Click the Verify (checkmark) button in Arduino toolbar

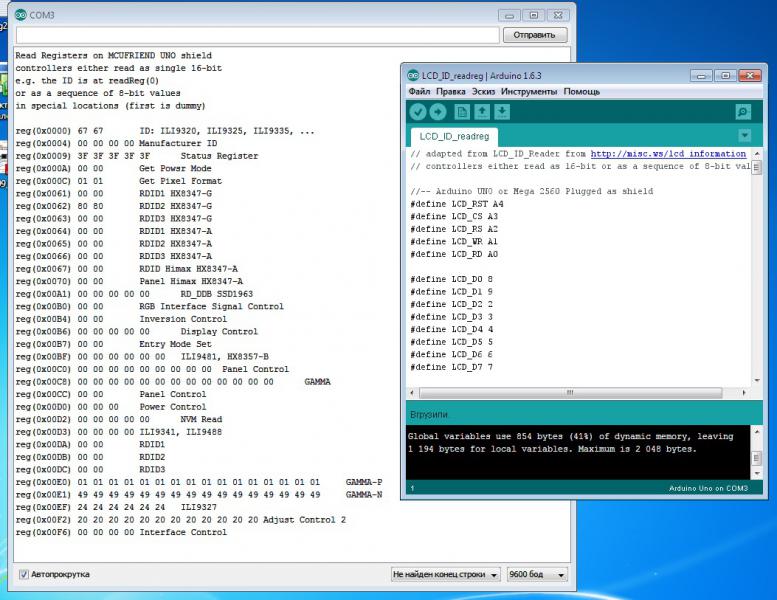click(x=418, y=112)
